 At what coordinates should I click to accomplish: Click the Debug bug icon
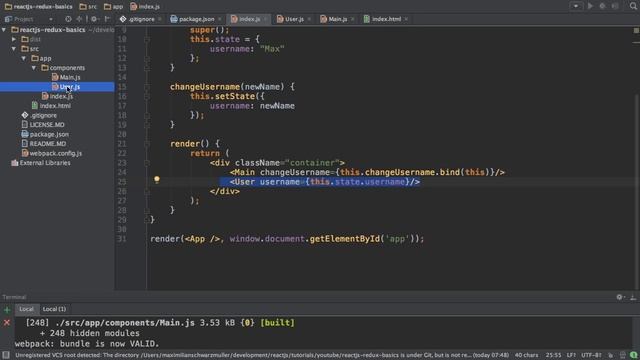[x=602, y=6]
